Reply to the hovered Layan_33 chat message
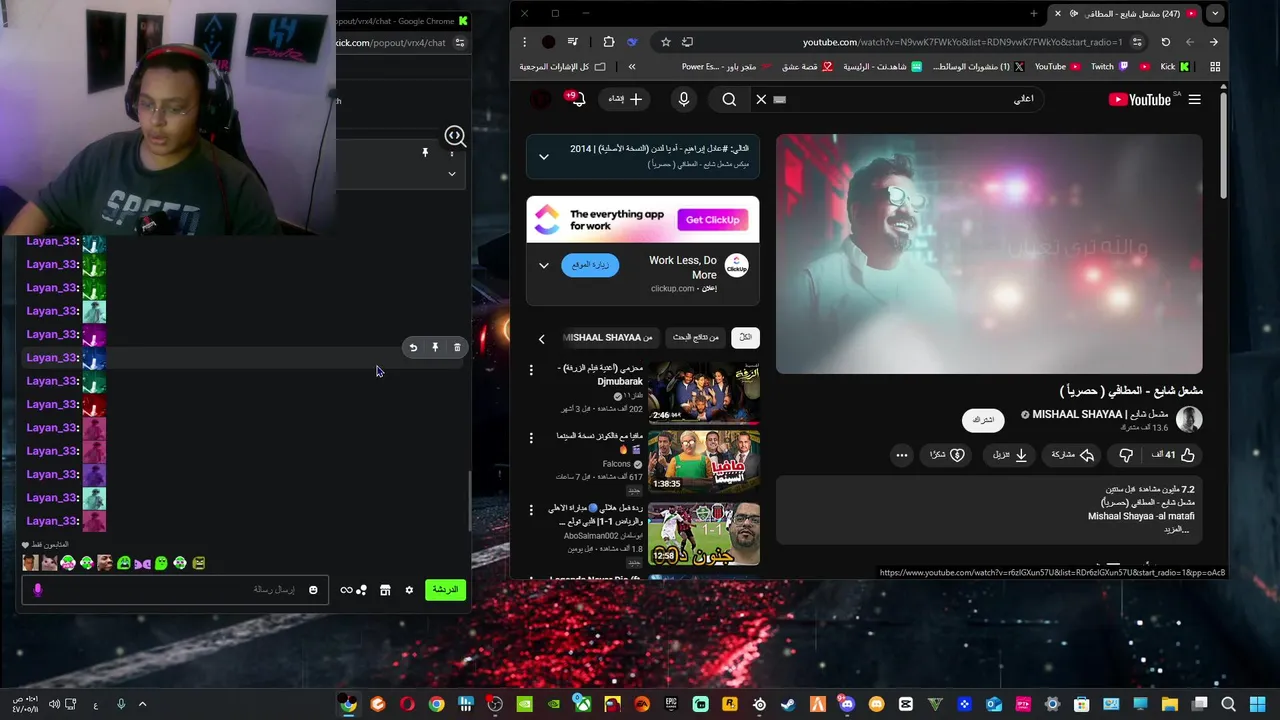Viewport: 1280px width, 720px height. point(413,347)
